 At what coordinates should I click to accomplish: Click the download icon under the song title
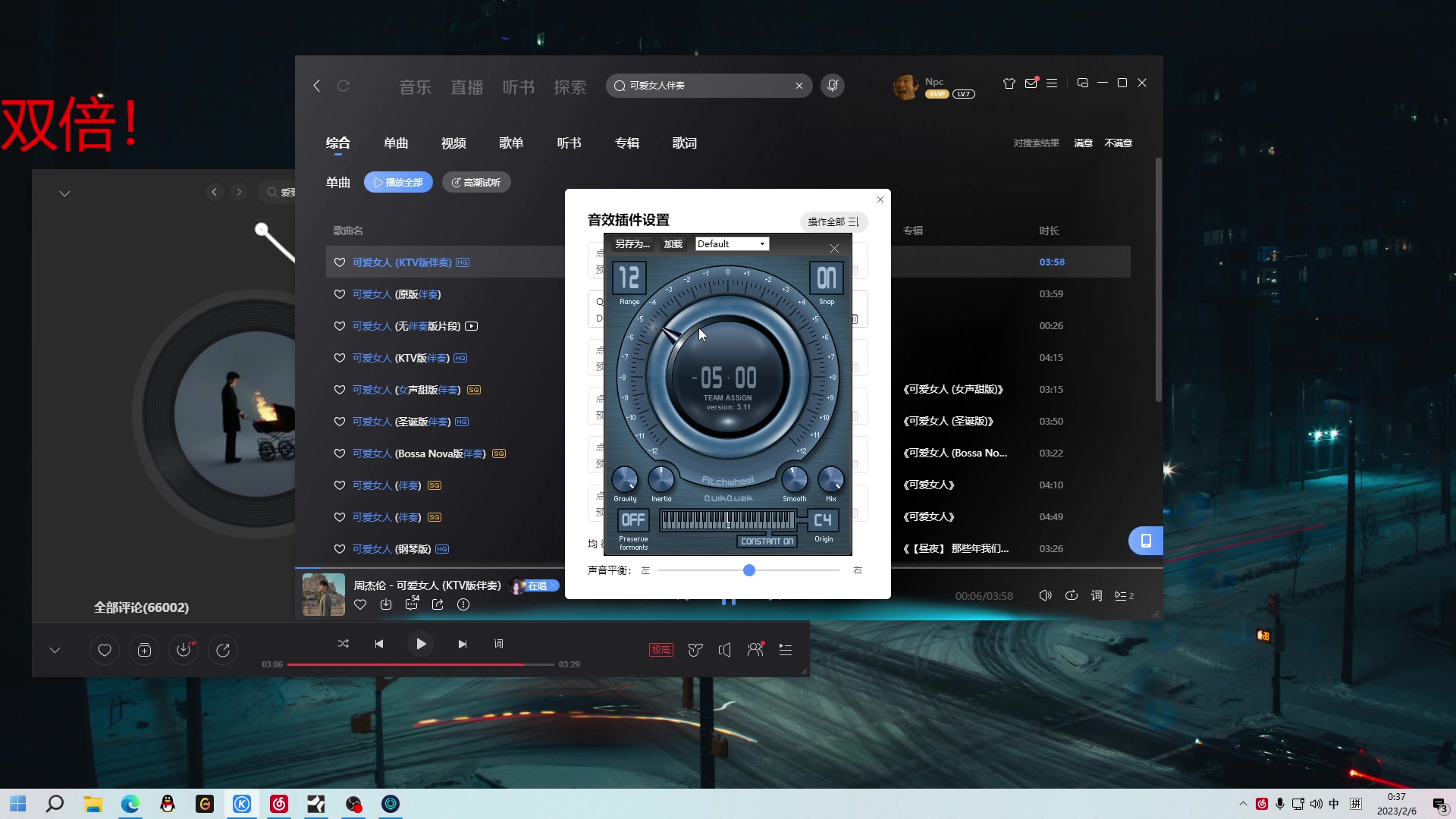(386, 604)
